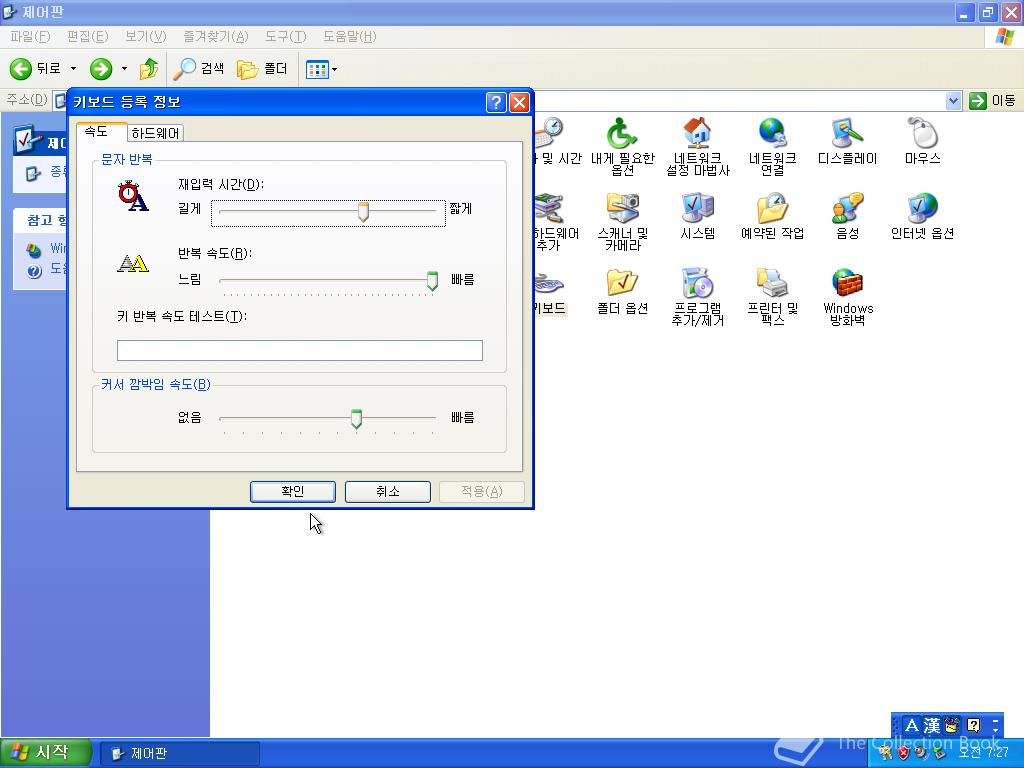This screenshot has width=1024, height=768.
Task: Open the 파일(F) menu
Action: tap(30, 37)
